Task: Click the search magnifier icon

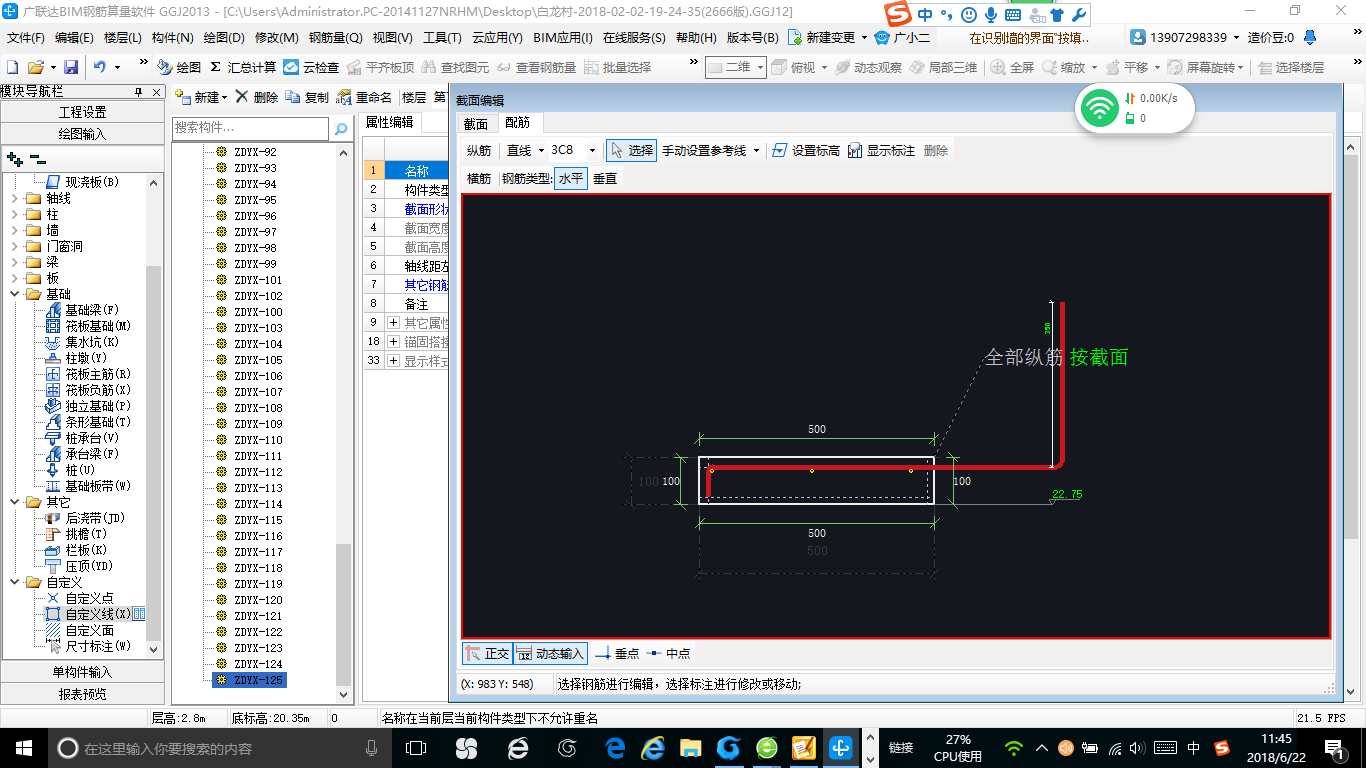Action: pyautogui.click(x=341, y=128)
